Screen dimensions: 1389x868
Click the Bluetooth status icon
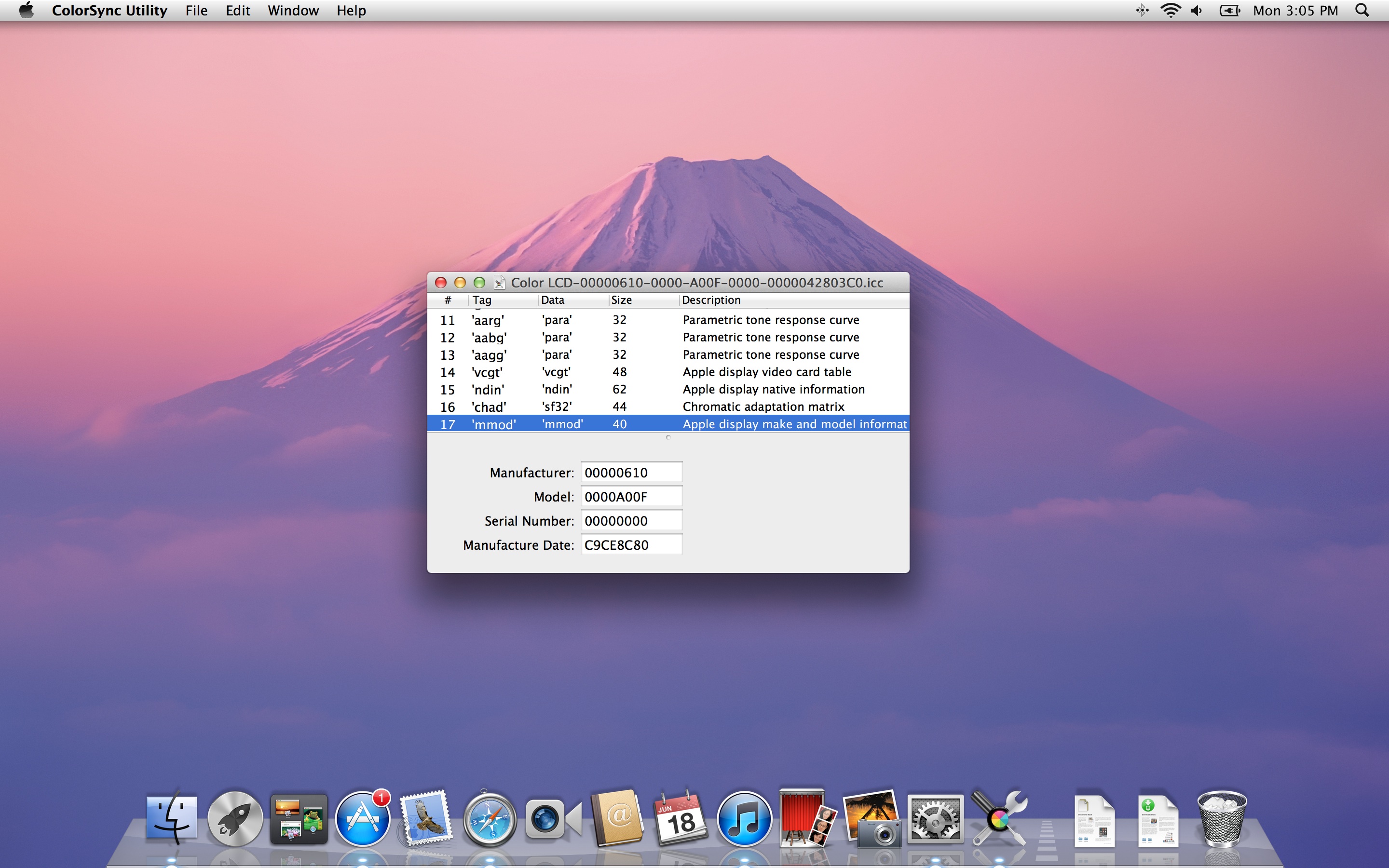pyautogui.click(x=1142, y=10)
